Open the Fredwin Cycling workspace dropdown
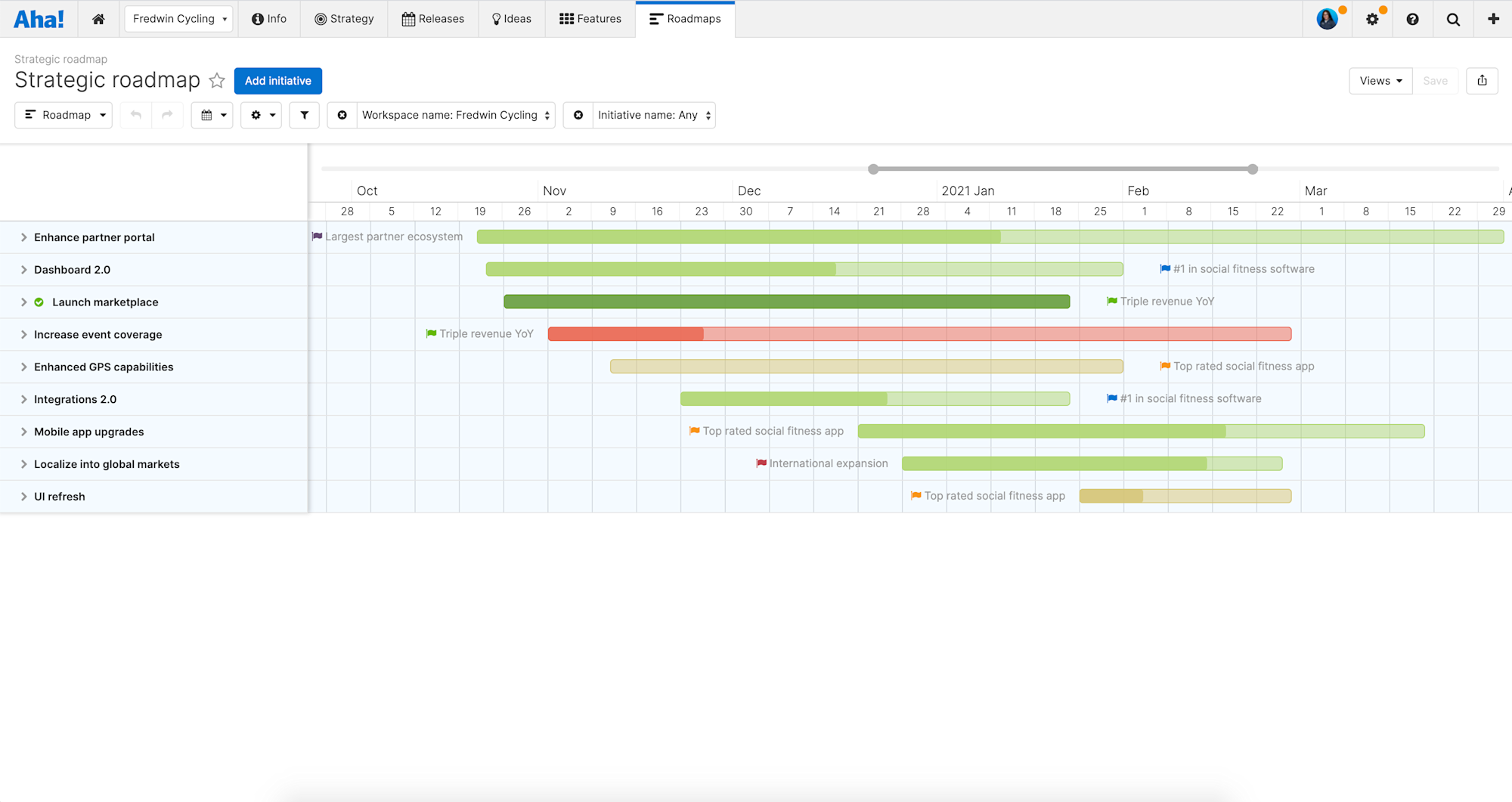The height and width of the screenshot is (802, 1512). tap(178, 19)
